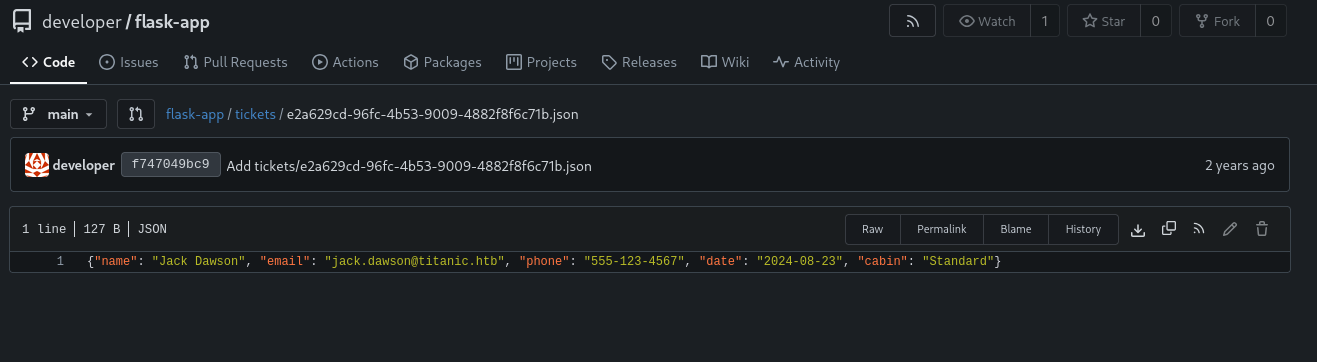Open the Projects tab
Image resolution: width=1317 pixels, height=362 pixels.
pos(541,62)
